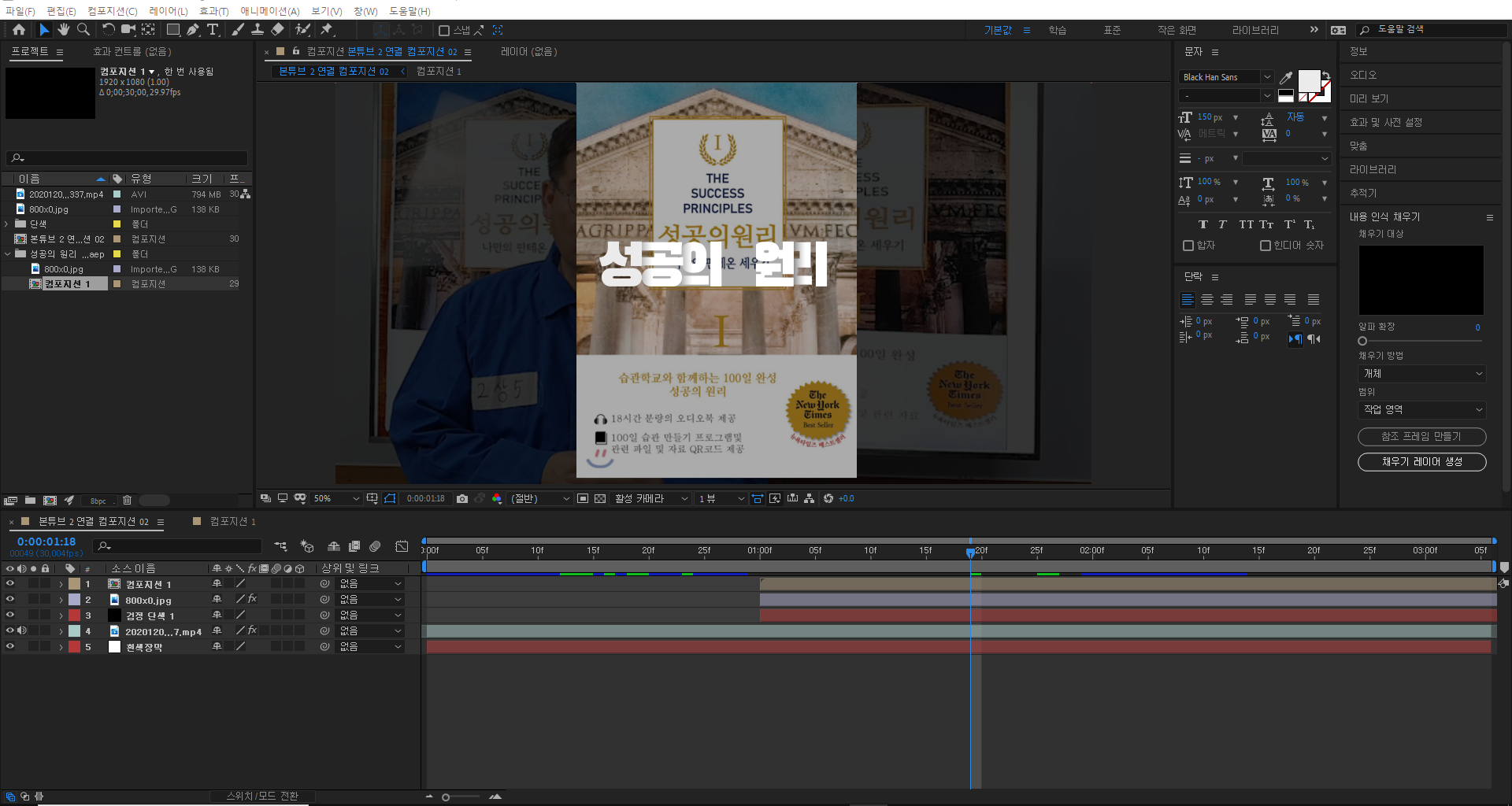Hide the 2020120...7.mp4 video layer

tap(10, 630)
